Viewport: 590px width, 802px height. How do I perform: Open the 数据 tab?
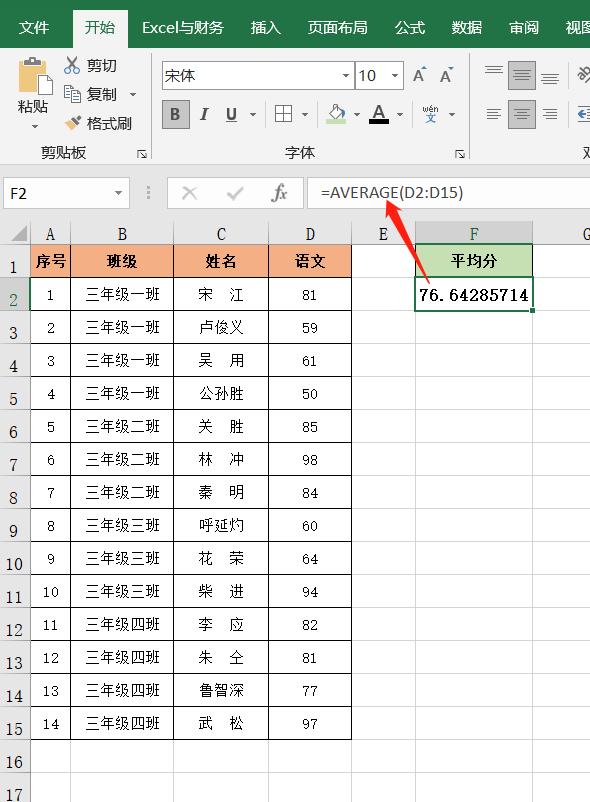pos(466,27)
